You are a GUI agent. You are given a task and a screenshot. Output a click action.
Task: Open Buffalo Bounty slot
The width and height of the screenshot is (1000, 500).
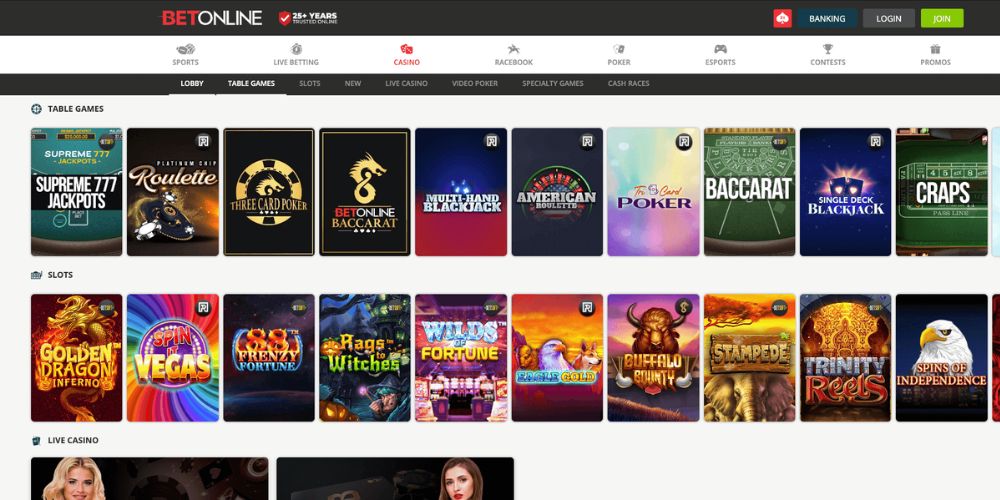coord(653,358)
